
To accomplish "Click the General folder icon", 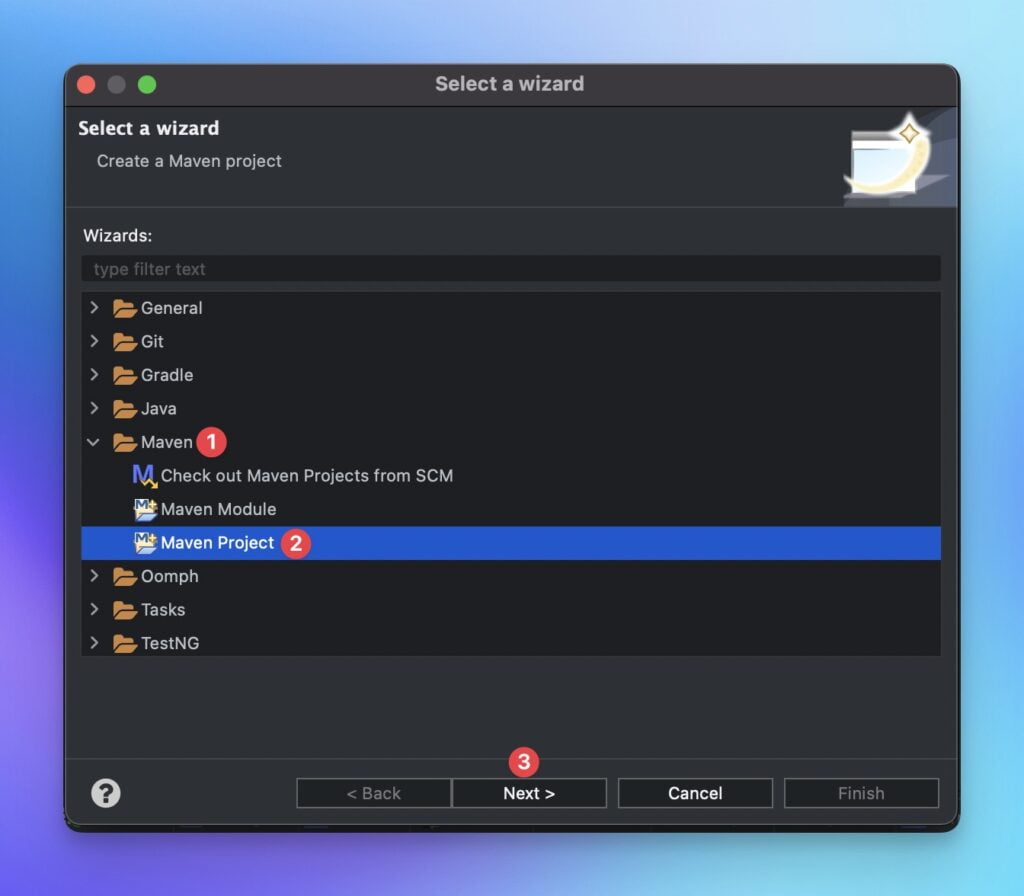I will pyautogui.click(x=124, y=308).
